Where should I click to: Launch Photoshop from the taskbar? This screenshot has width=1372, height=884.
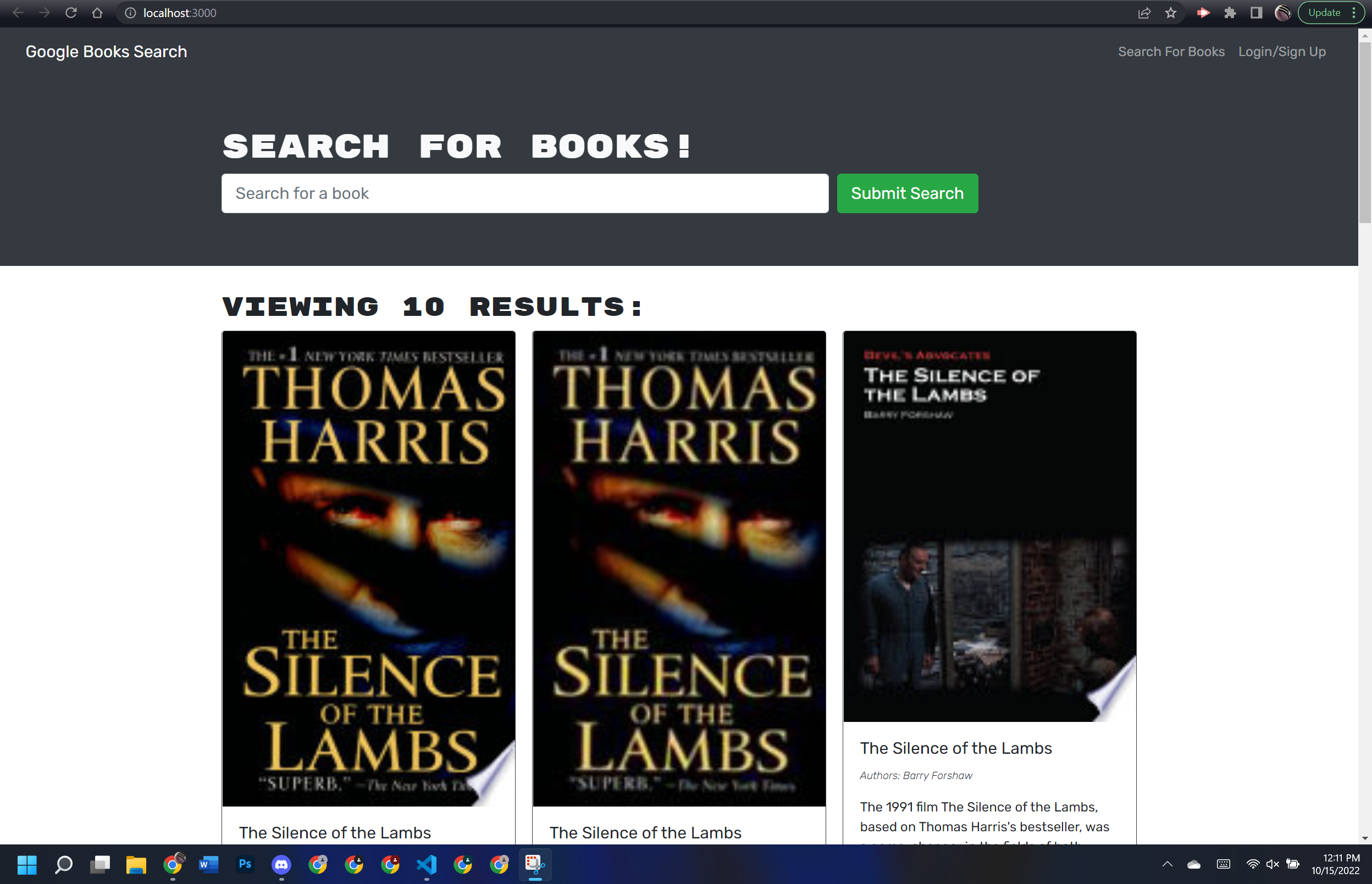point(245,864)
